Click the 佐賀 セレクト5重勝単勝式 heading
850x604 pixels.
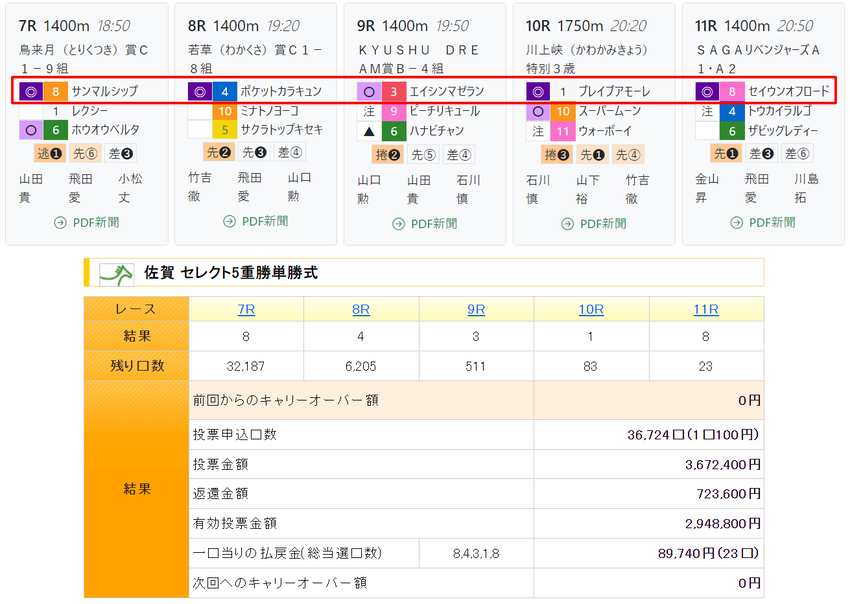click(x=231, y=272)
